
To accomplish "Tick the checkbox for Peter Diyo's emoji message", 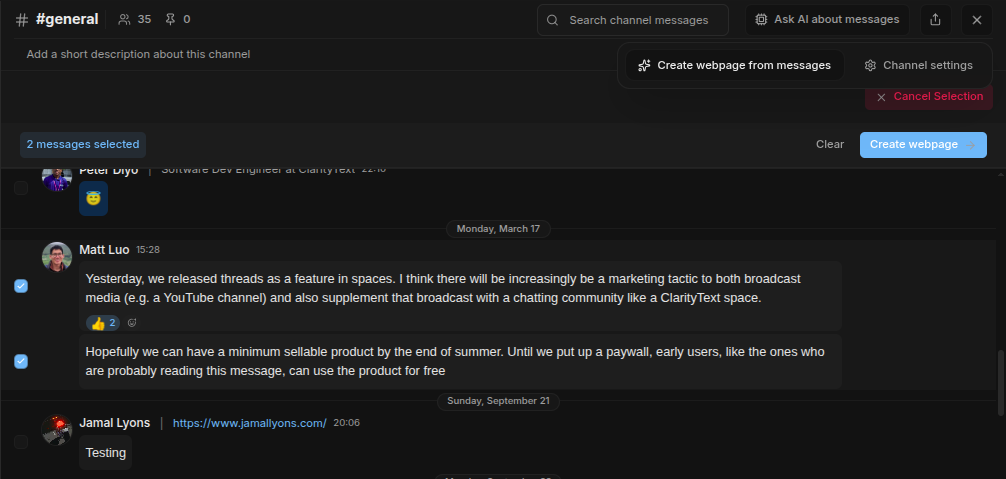I will (x=21, y=188).
